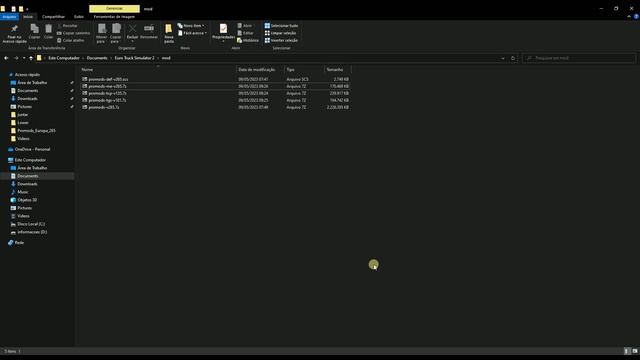Viewport: 640px width, 360px height.
Task: Open the Copiar para menu
Action: [116, 33]
